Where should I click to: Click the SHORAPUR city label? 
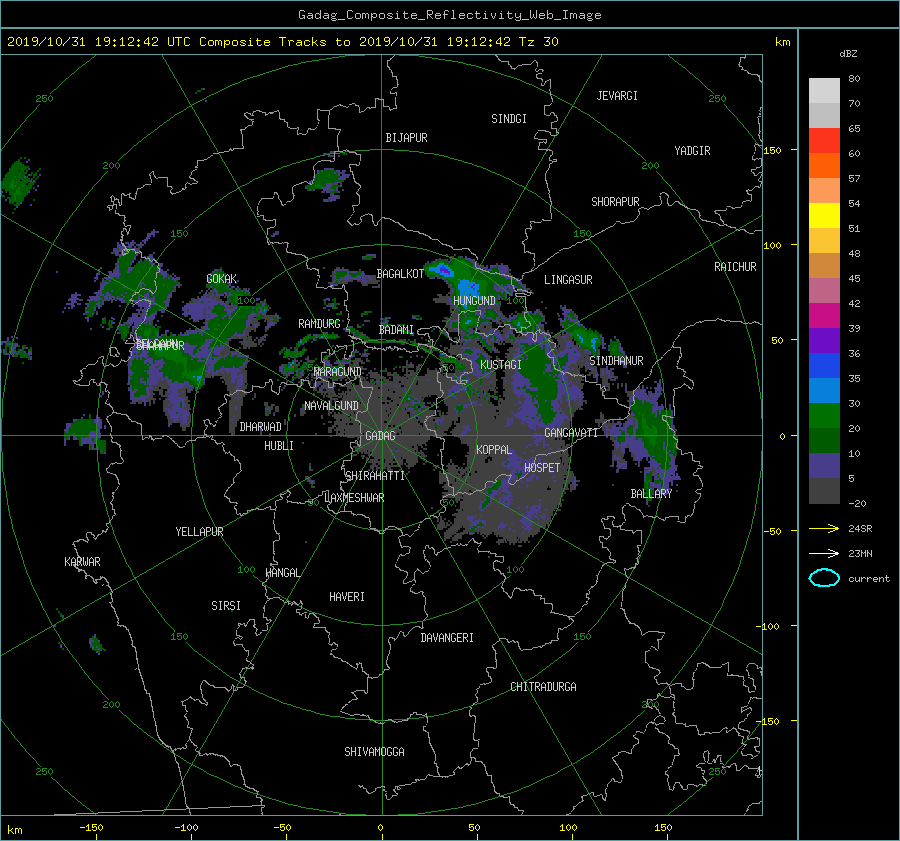click(x=615, y=201)
